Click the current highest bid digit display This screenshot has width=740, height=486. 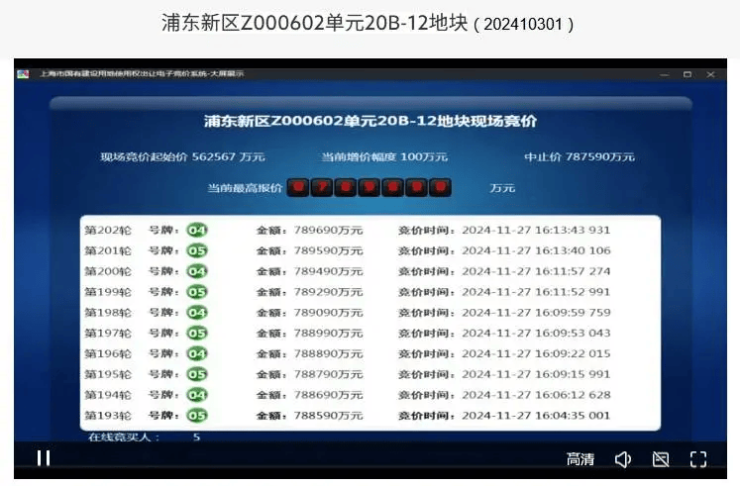(369, 187)
